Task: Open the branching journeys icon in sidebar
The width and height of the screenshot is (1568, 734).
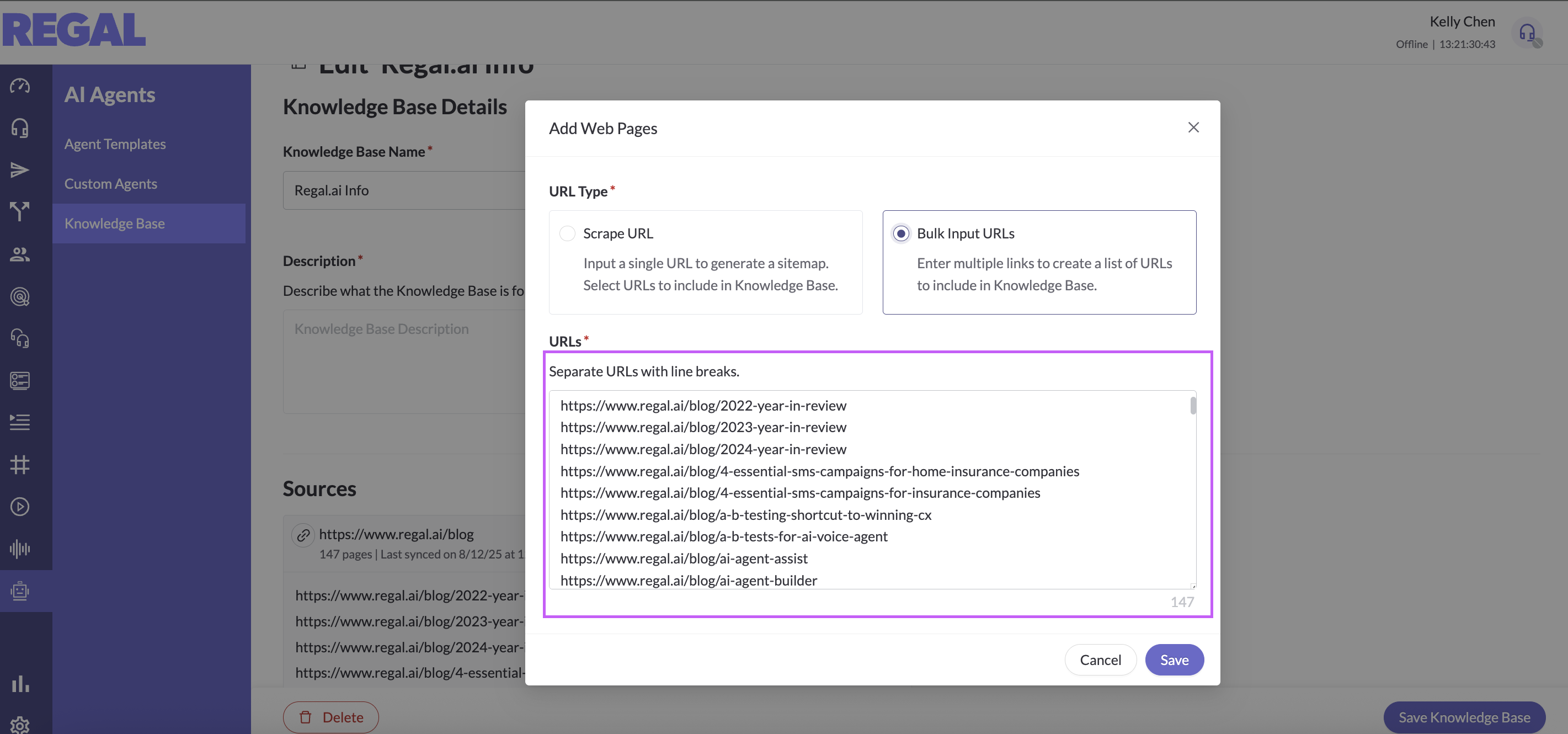Action: point(19,212)
